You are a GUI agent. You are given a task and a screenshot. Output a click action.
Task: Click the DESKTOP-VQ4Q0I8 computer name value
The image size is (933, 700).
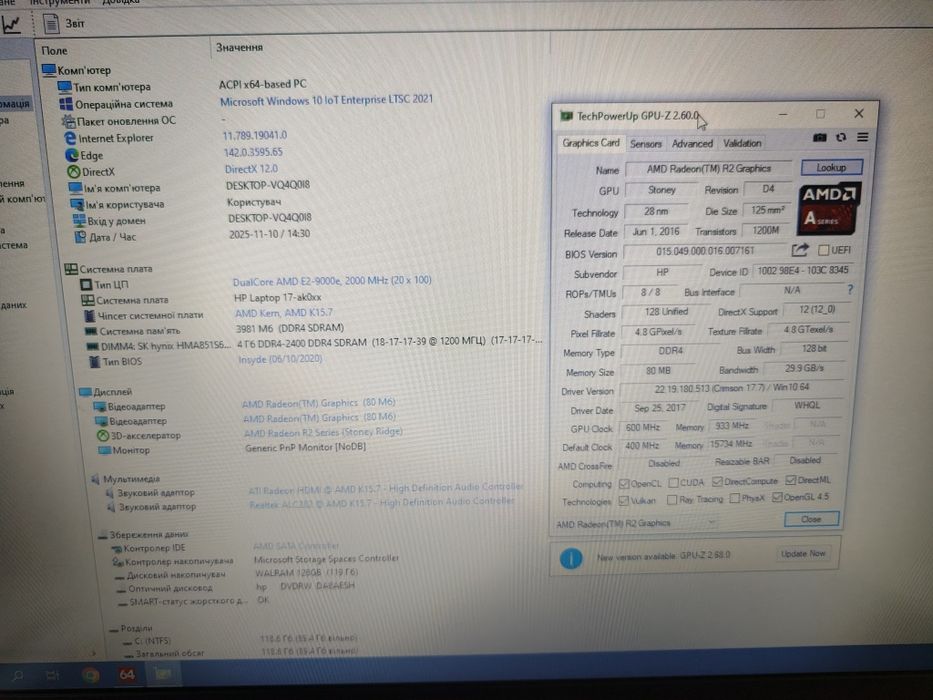coord(268,186)
